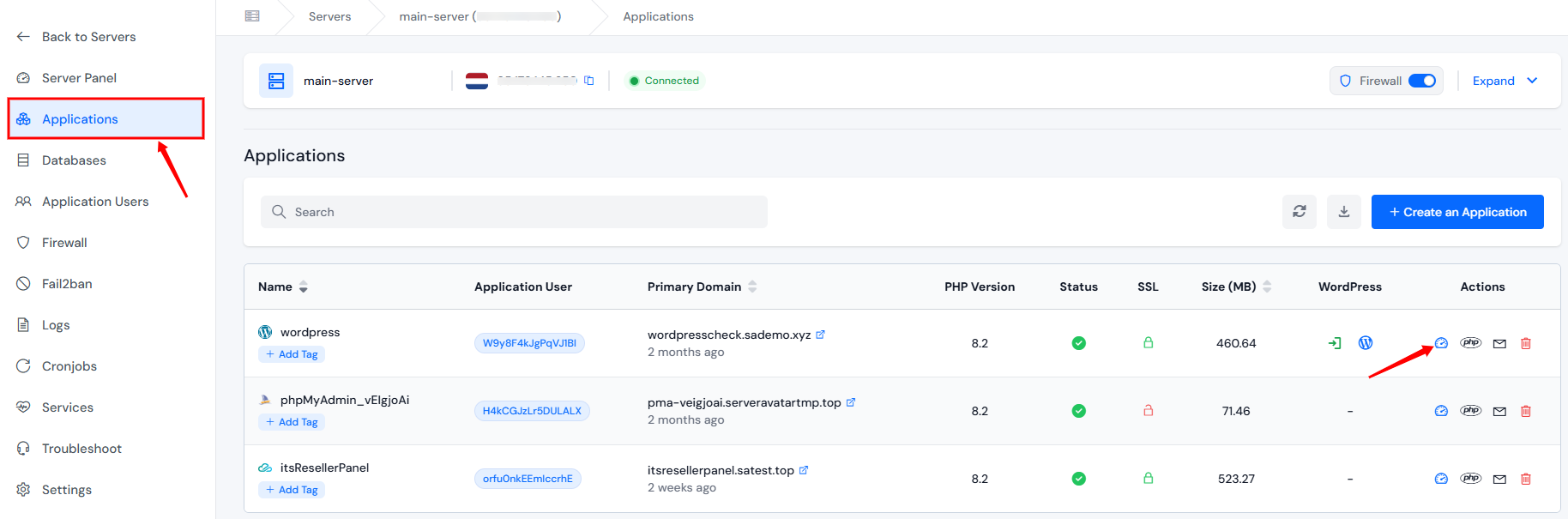
Task: Open dashboard for itsResellerPanel application
Action: click(1441, 479)
